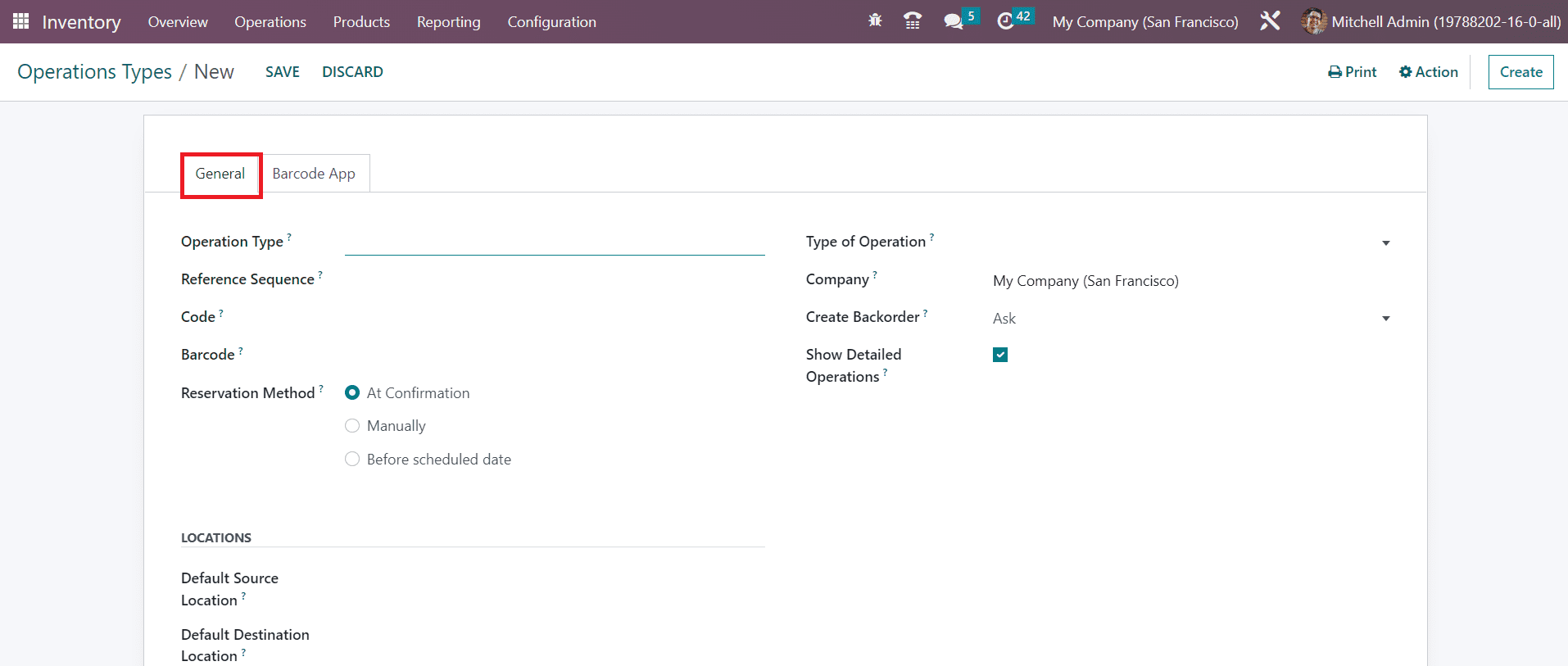
Task: Open the conversations chat icon
Action: pos(953,21)
